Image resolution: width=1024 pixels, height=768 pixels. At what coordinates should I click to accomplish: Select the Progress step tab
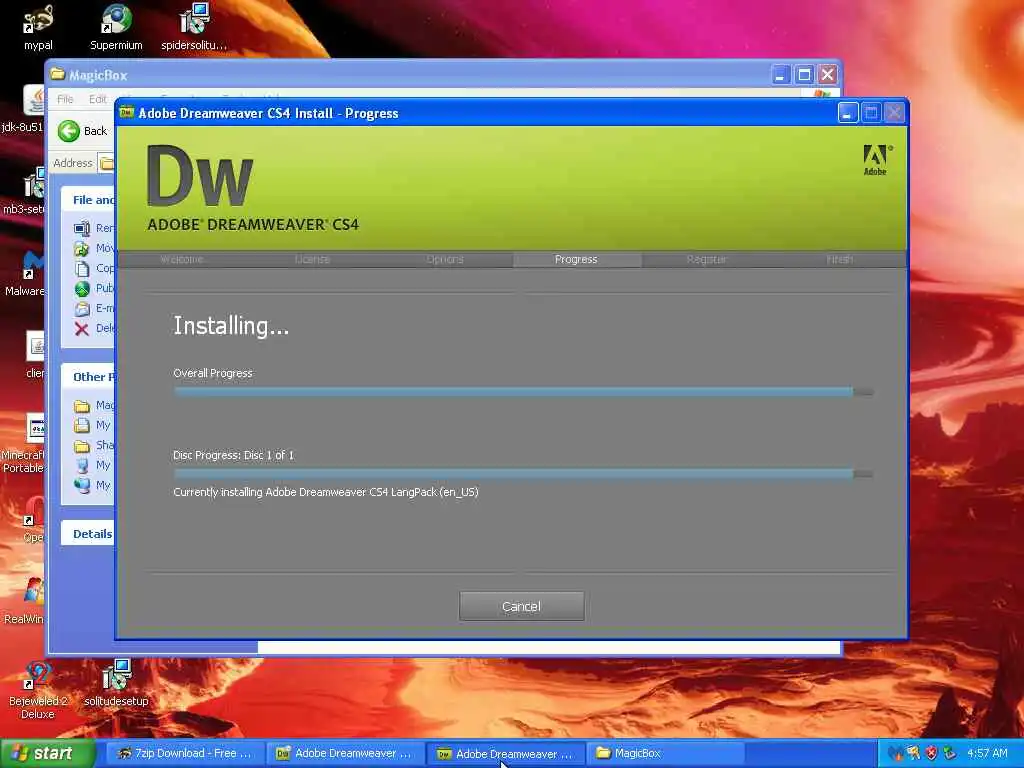pyautogui.click(x=576, y=259)
